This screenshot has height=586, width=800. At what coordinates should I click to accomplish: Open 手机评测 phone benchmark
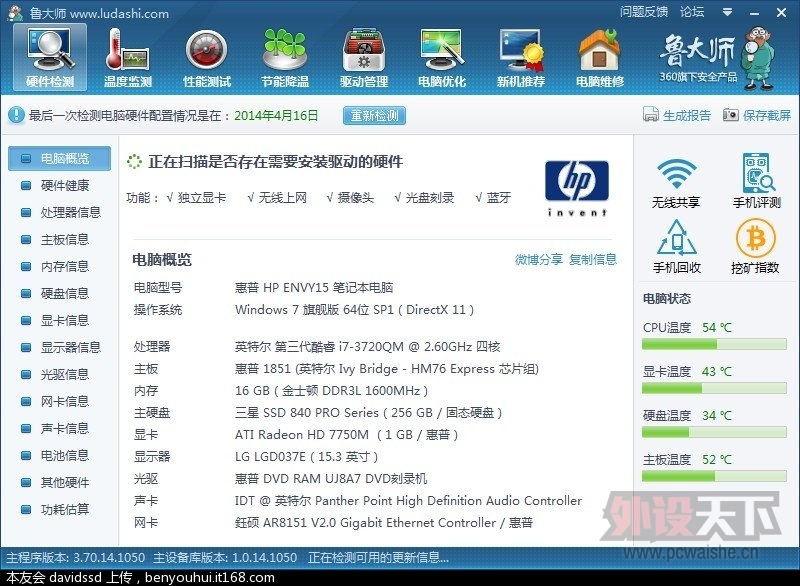click(757, 181)
